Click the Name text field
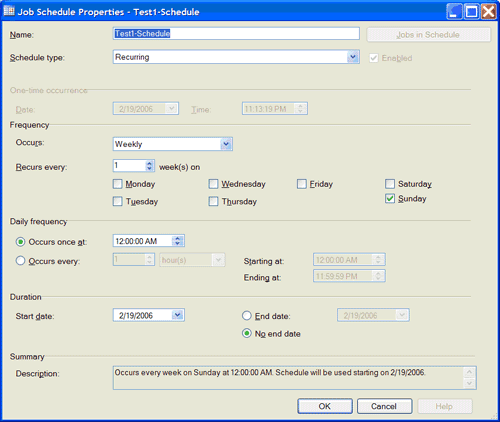This screenshot has height=422, width=500. click(236, 34)
